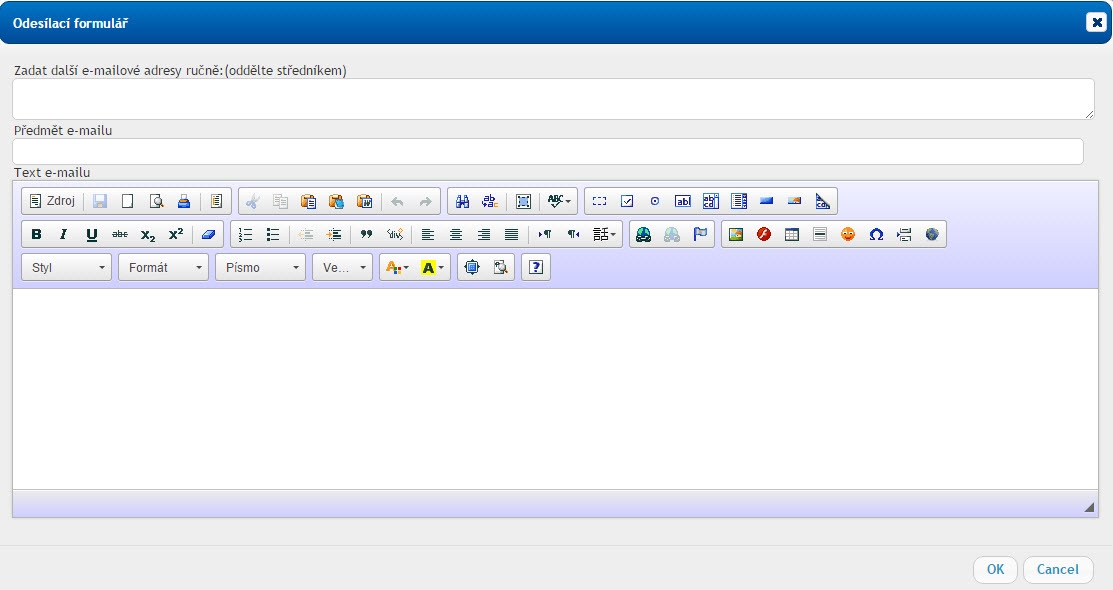1113x590 pixels.
Task: Click the Insert Smiley icon
Action: 848,235
